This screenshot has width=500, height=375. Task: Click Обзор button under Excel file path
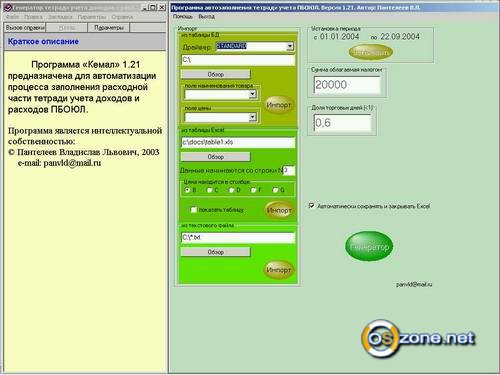215,157
